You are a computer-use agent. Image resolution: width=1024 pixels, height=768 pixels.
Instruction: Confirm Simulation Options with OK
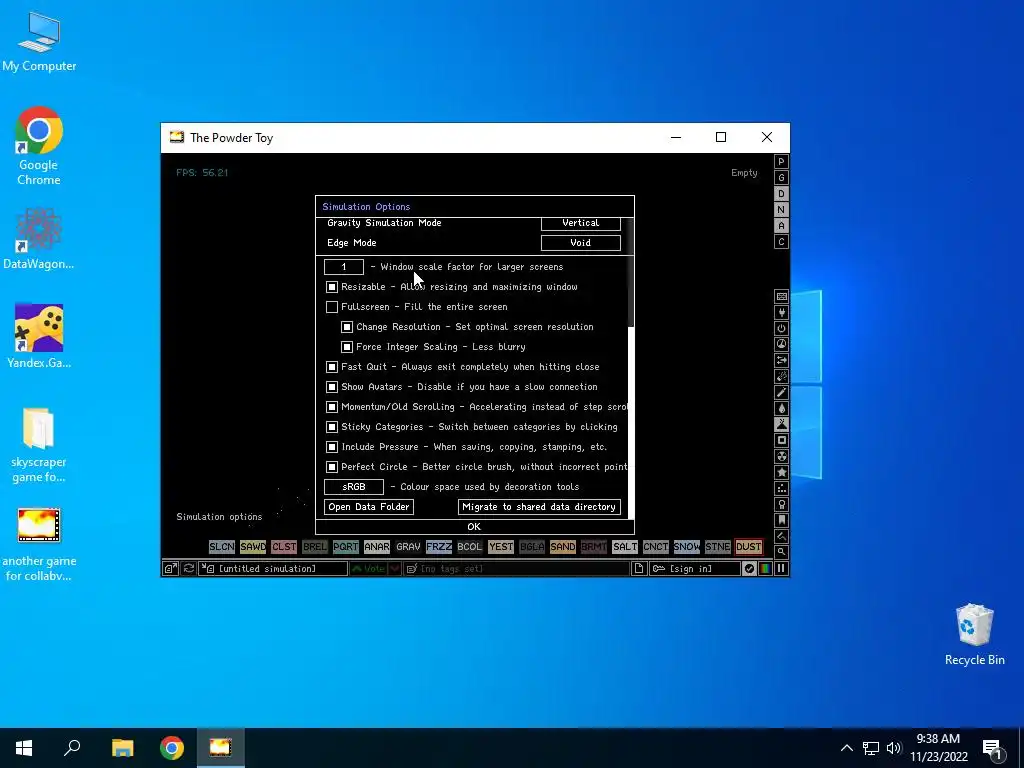[x=474, y=526]
